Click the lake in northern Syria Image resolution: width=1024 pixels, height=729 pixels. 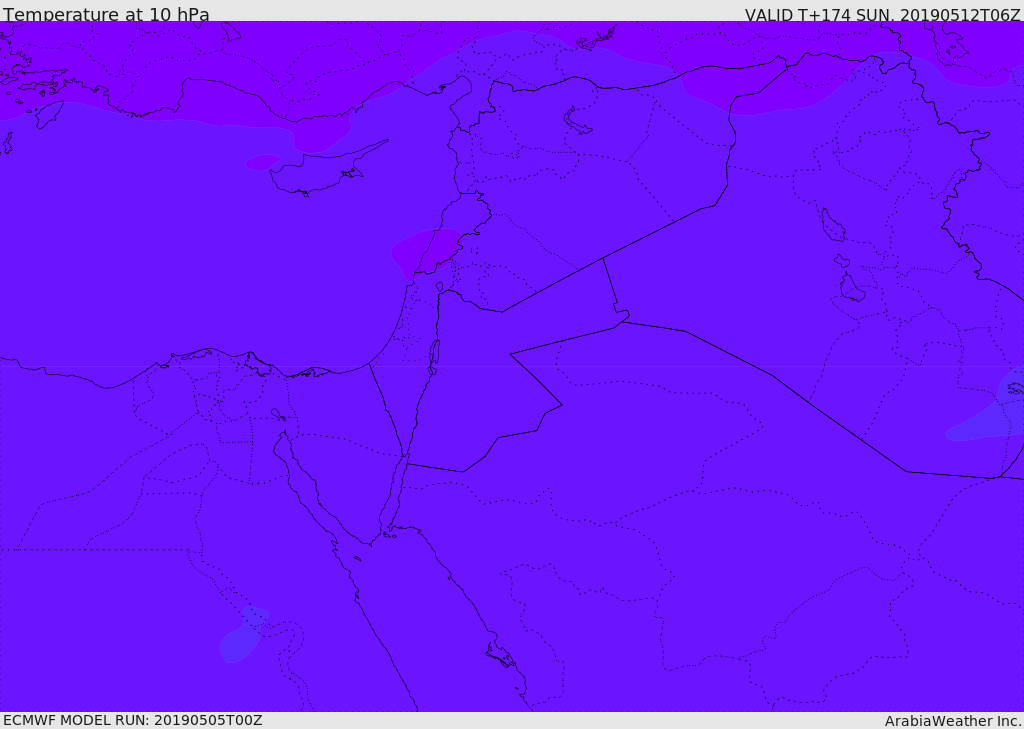578,121
